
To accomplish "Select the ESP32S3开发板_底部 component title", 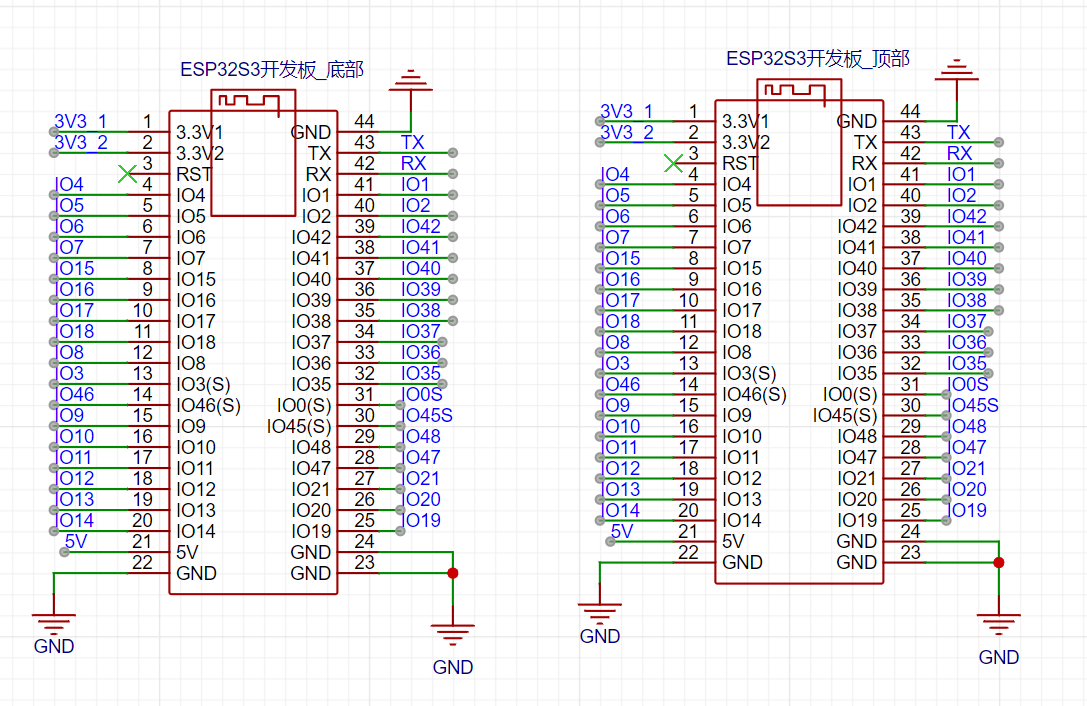I will click(x=272, y=69).
